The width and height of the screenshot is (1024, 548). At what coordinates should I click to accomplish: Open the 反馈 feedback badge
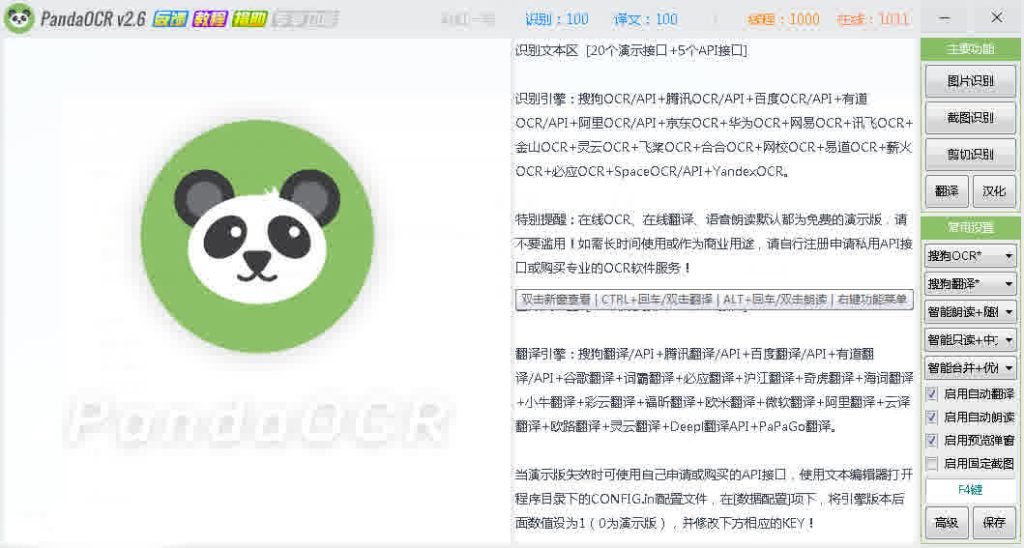click(170, 19)
